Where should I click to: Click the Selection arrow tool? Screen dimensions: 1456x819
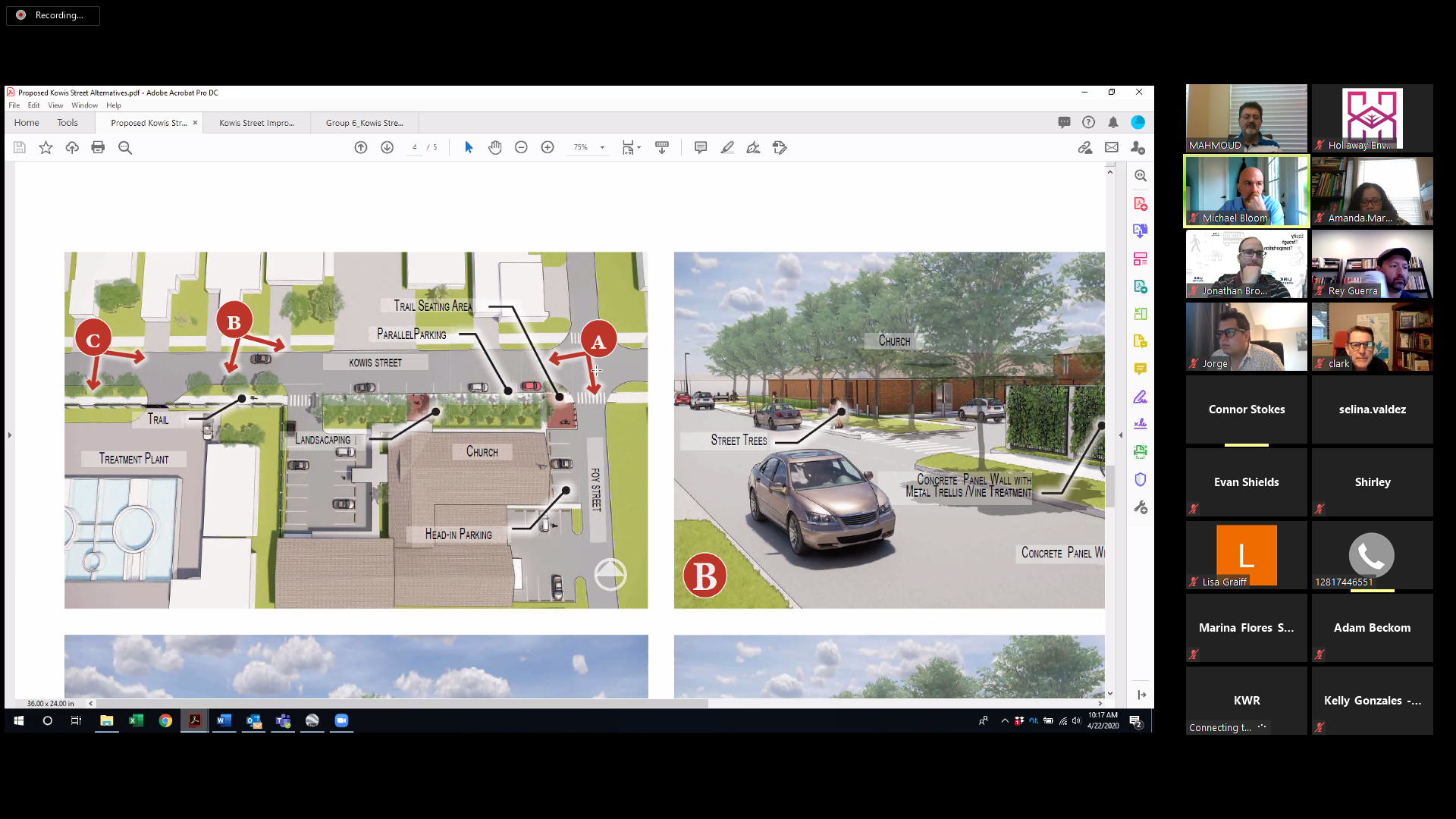pos(469,148)
